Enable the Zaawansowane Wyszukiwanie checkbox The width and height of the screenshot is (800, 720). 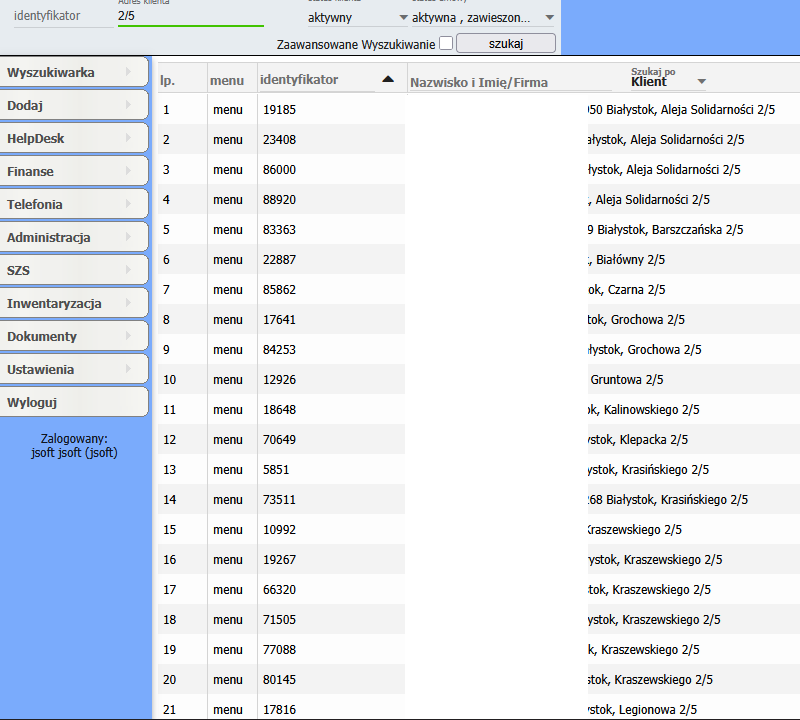(446, 43)
